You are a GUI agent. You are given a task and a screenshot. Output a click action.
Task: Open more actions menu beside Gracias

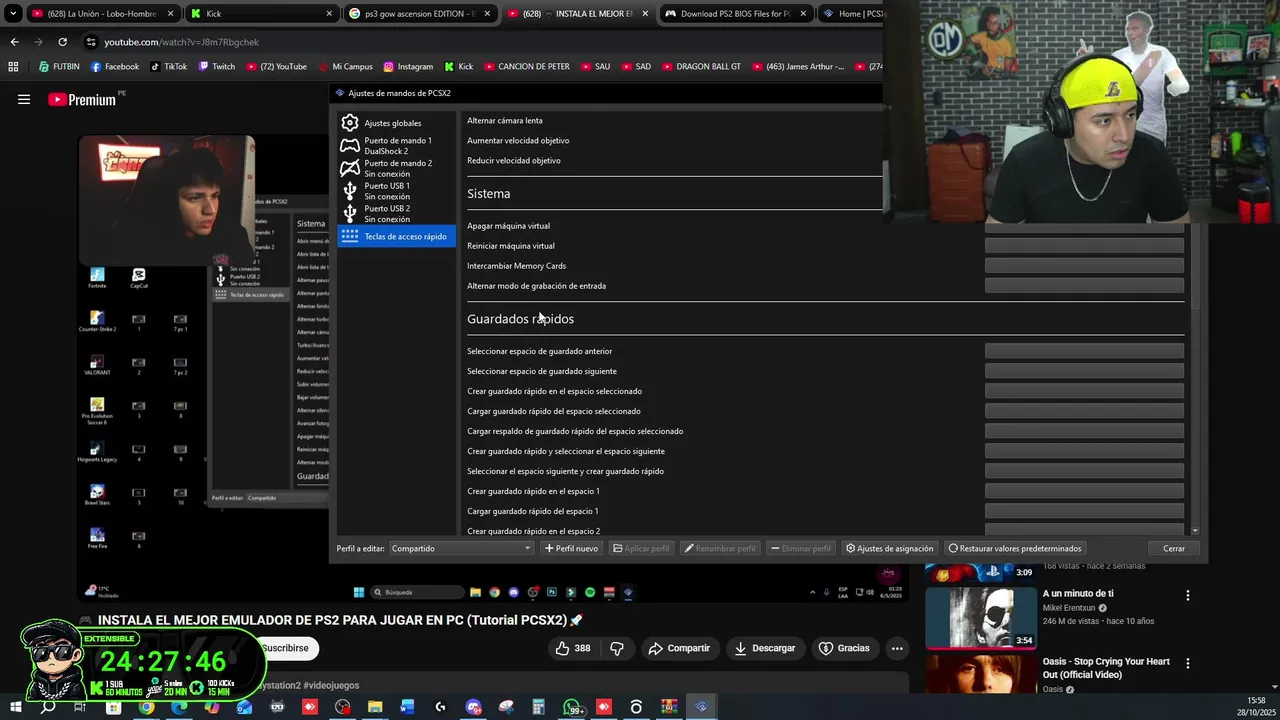[x=897, y=648]
